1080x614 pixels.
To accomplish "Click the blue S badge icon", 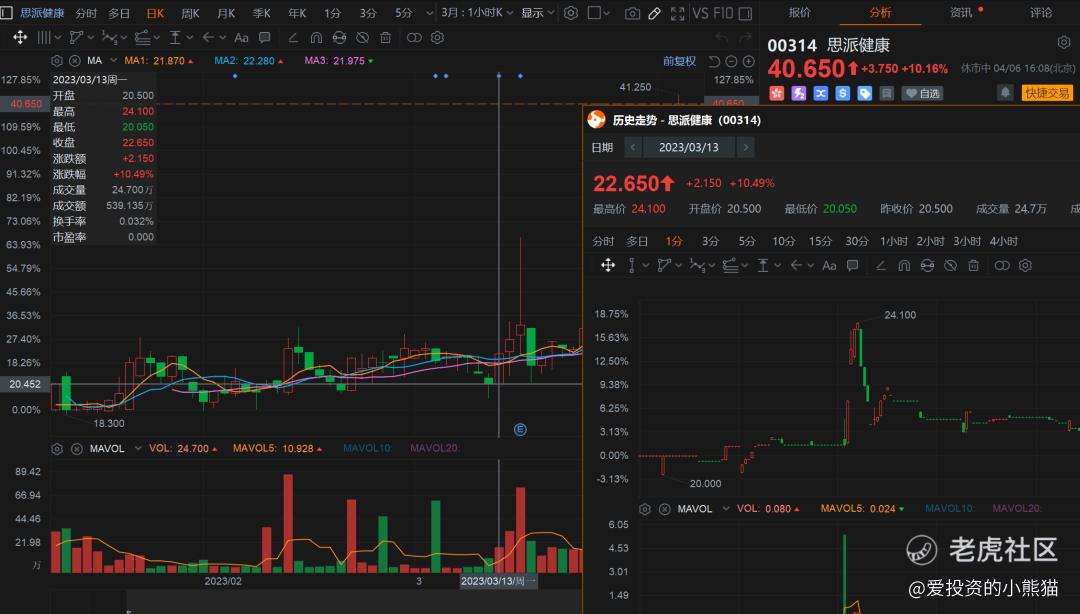I will pyautogui.click(x=842, y=93).
